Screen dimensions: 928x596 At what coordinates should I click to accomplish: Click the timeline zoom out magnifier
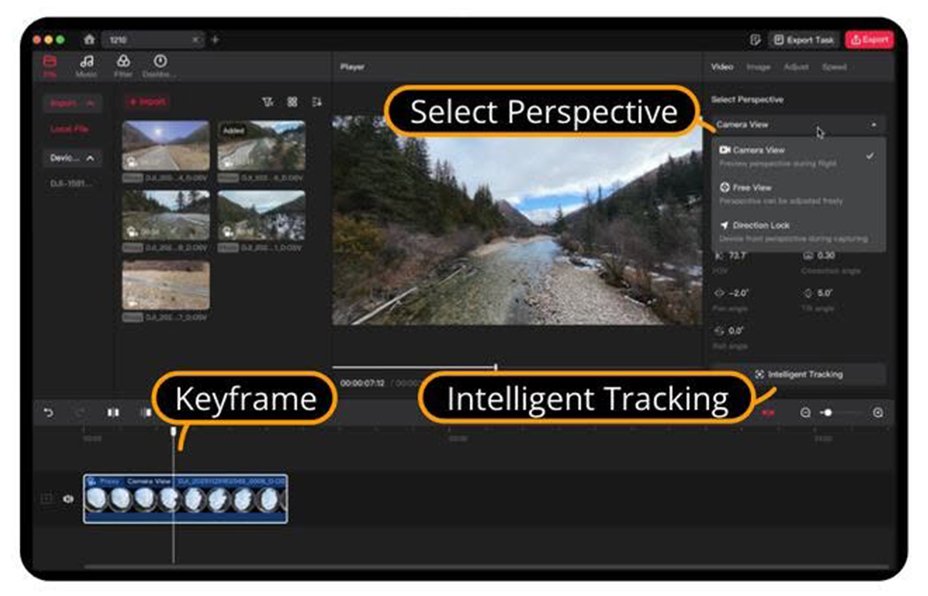pyautogui.click(x=805, y=413)
